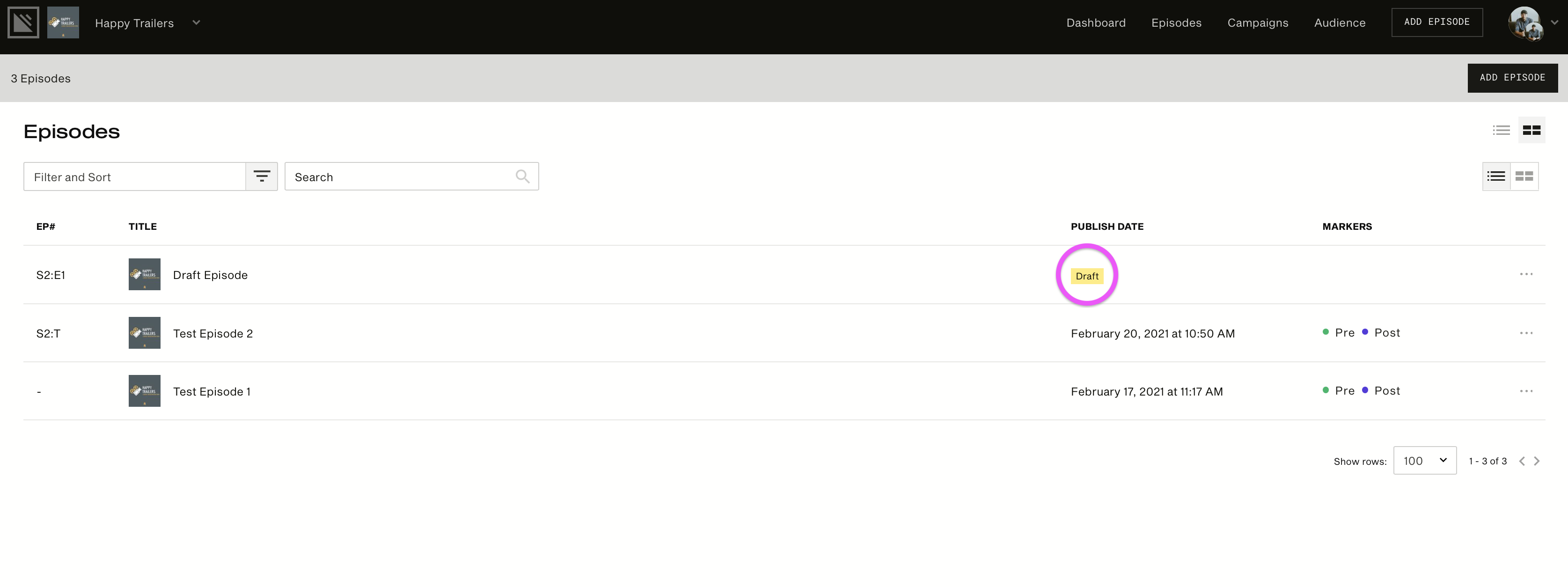Focus the Search input field
The height and width of the screenshot is (587, 1568).
(x=411, y=176)
